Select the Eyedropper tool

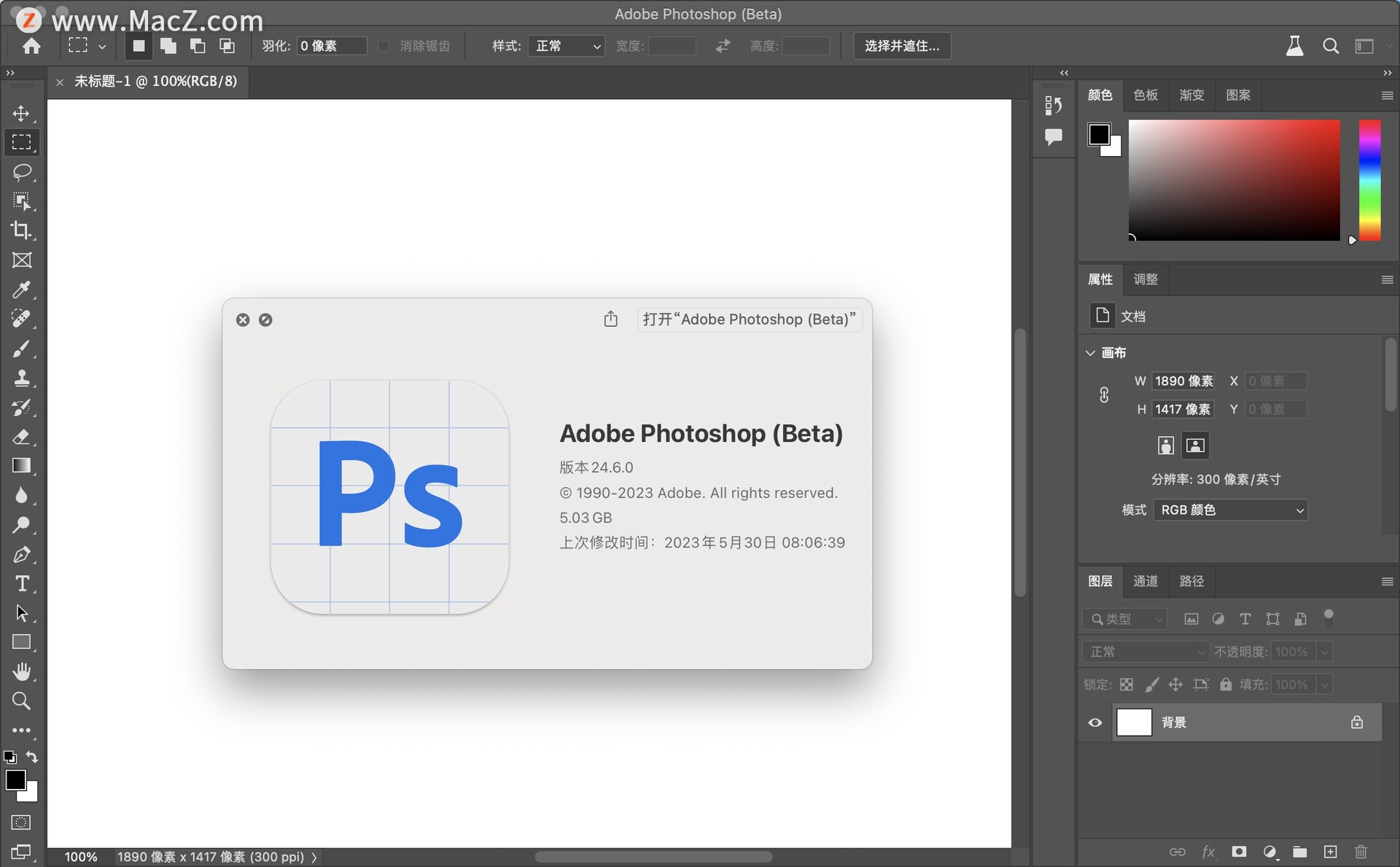[x=22, y=289]
